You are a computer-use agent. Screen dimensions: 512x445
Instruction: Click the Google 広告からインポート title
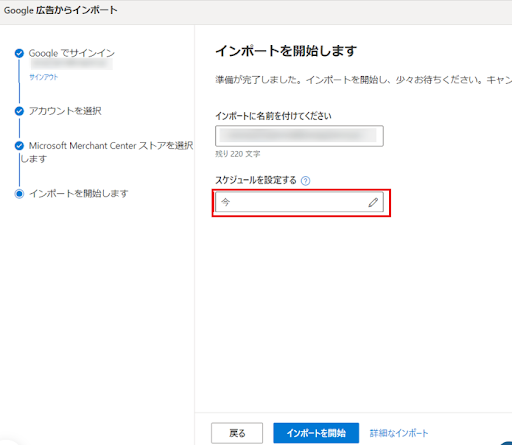[61, 10]
